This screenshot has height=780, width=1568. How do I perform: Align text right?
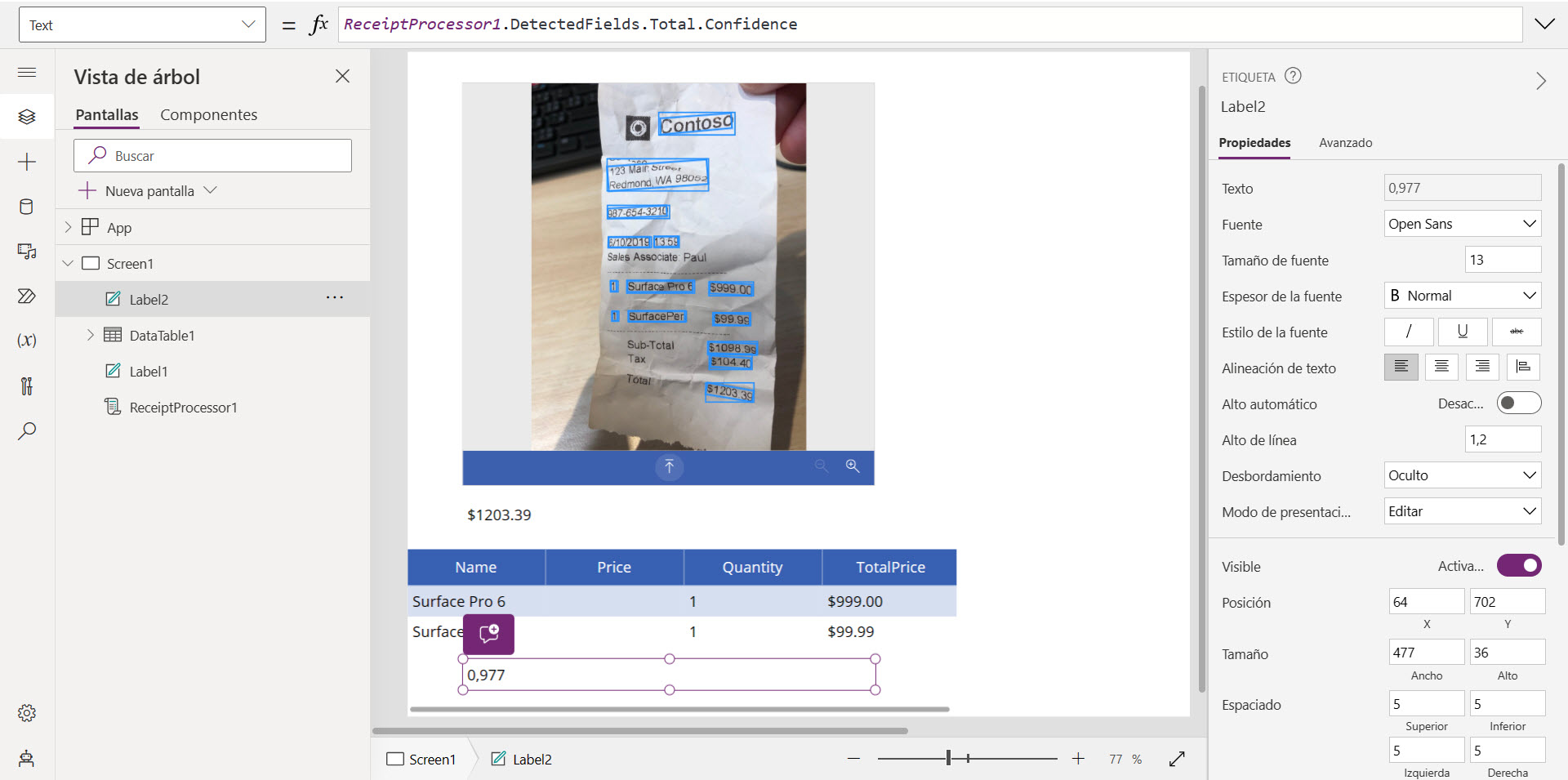(1482, 367)
